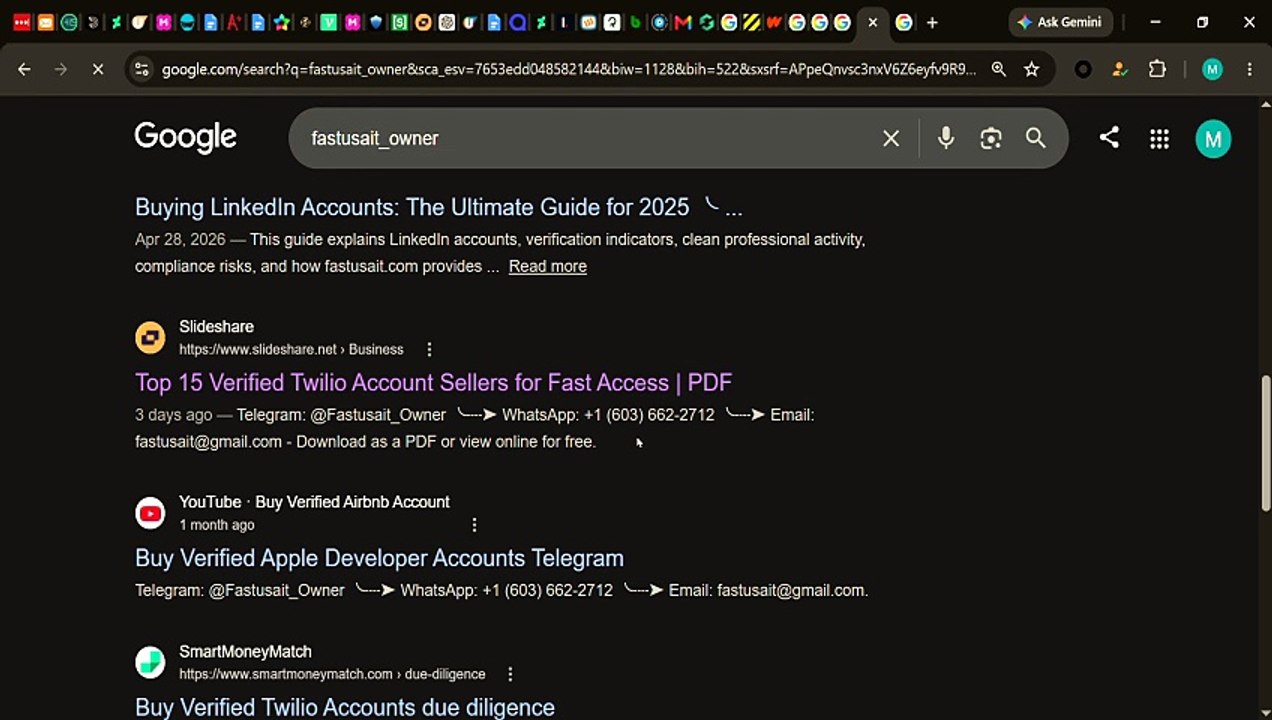Switch to the Google tab right of active tab
The width and height of the screenshot is (1272, 720).
pos(904,22)
